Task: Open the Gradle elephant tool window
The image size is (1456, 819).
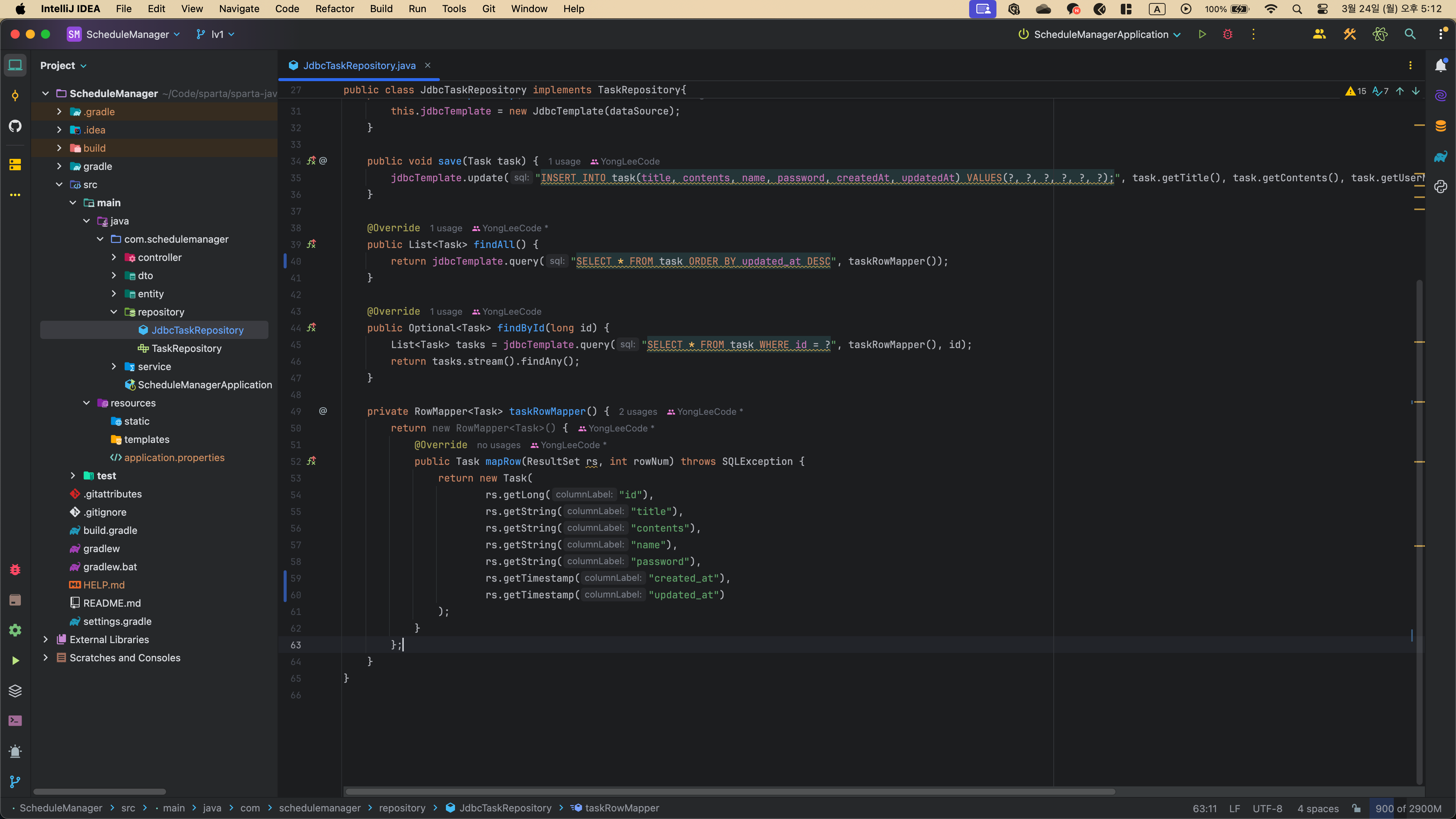Action: tap(1441, 157)
